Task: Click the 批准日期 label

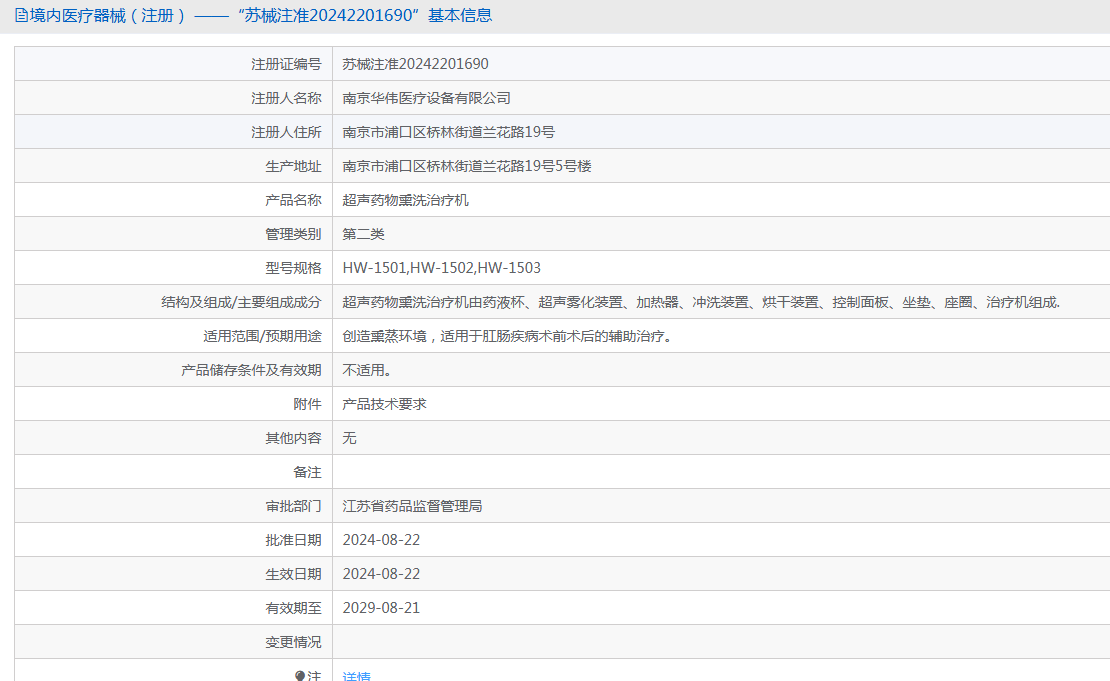Action: click(293, 539)
